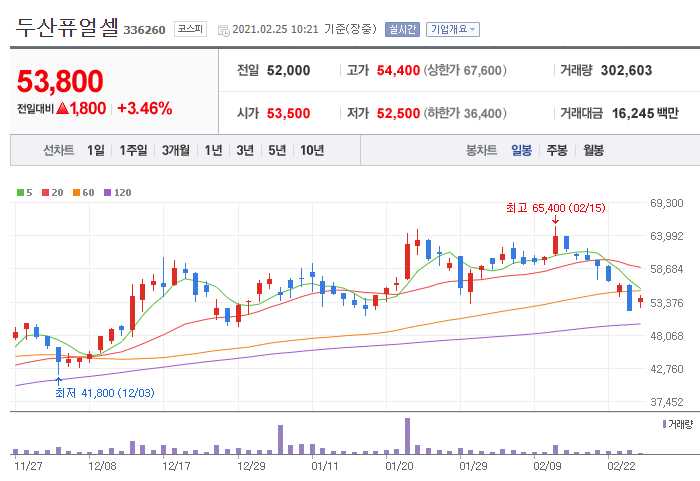This screenshot has width=700, height=481.
Task: Click the 최저 41,800 (12/03) marker
Action: (105, 393)
